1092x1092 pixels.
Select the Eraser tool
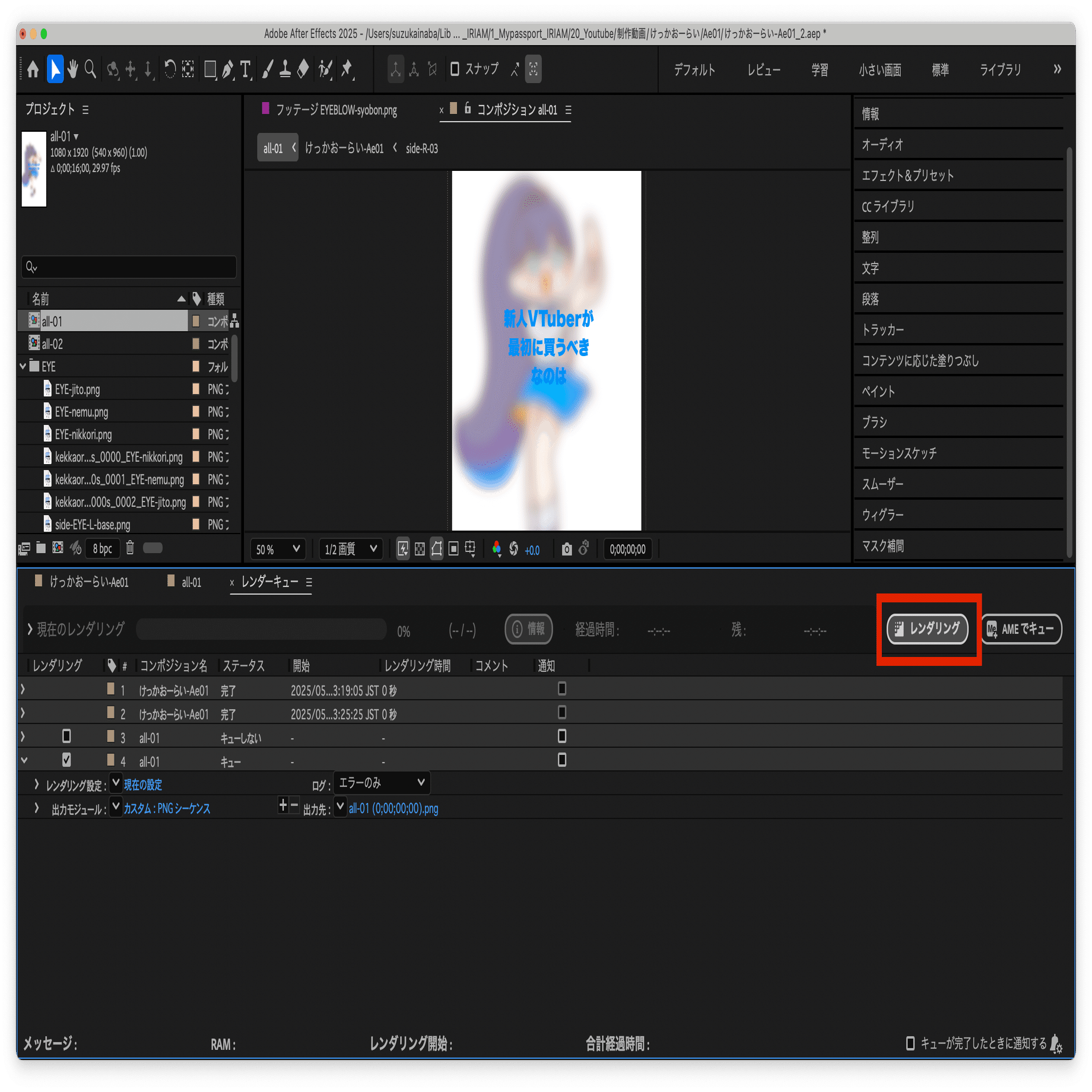303,69
